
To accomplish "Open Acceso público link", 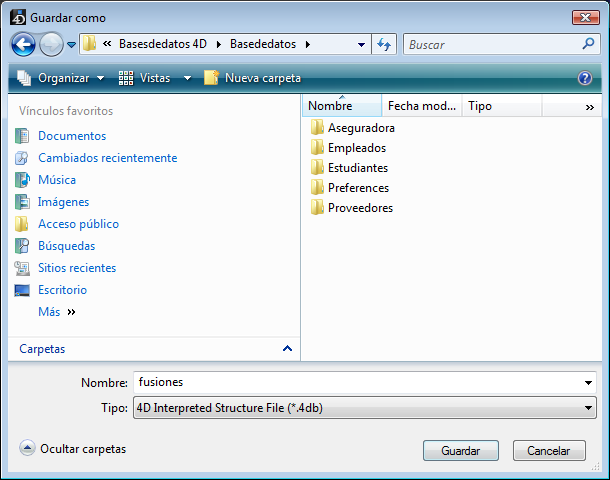I will (79, 224).
